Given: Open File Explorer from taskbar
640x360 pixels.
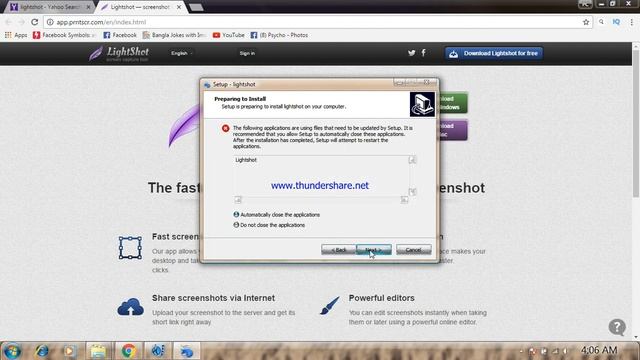Looking at the screenshot, I should [98, 351].
